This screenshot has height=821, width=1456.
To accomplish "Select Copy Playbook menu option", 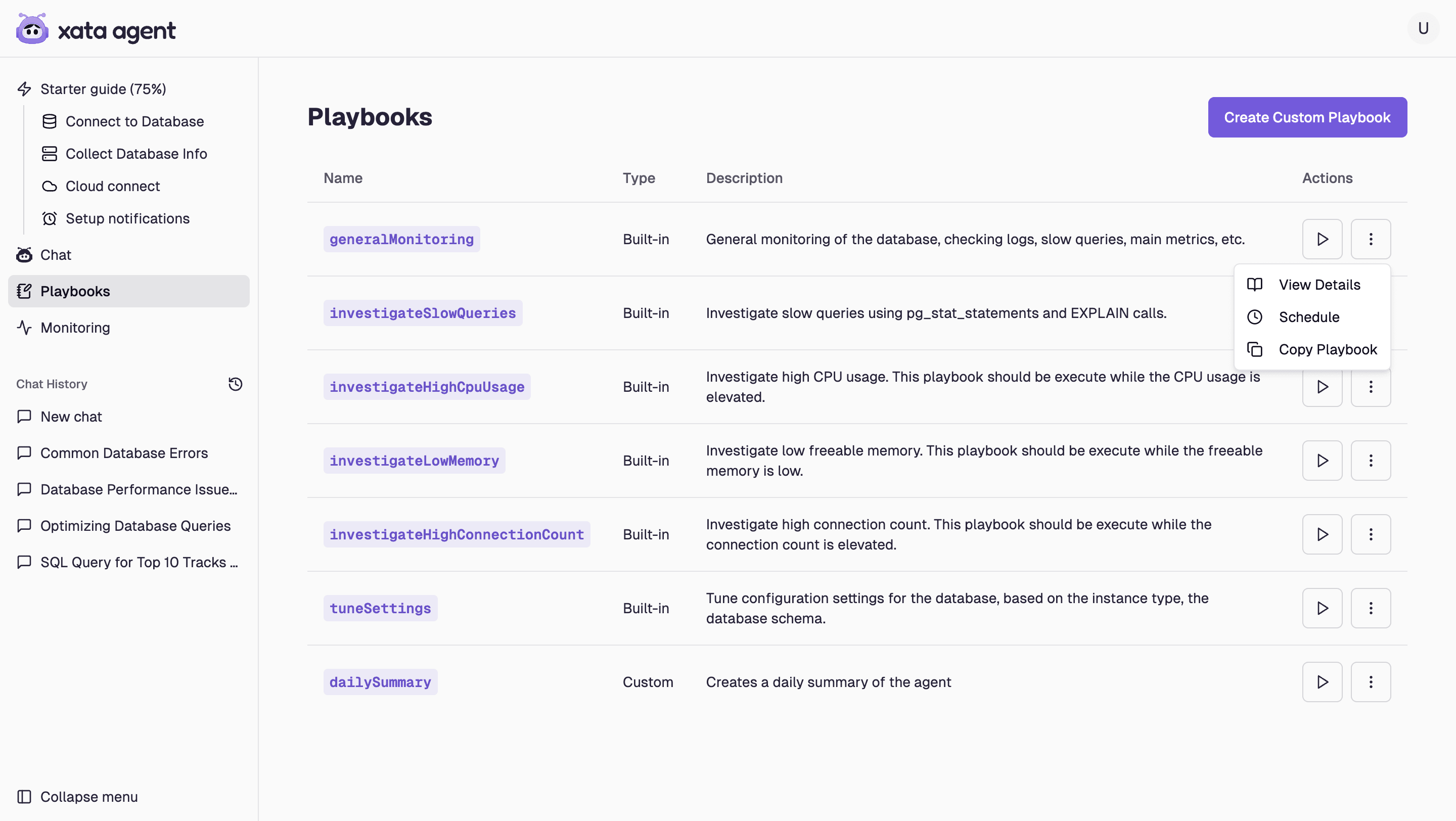I will pyautogui.click(x=1327, y=349).
